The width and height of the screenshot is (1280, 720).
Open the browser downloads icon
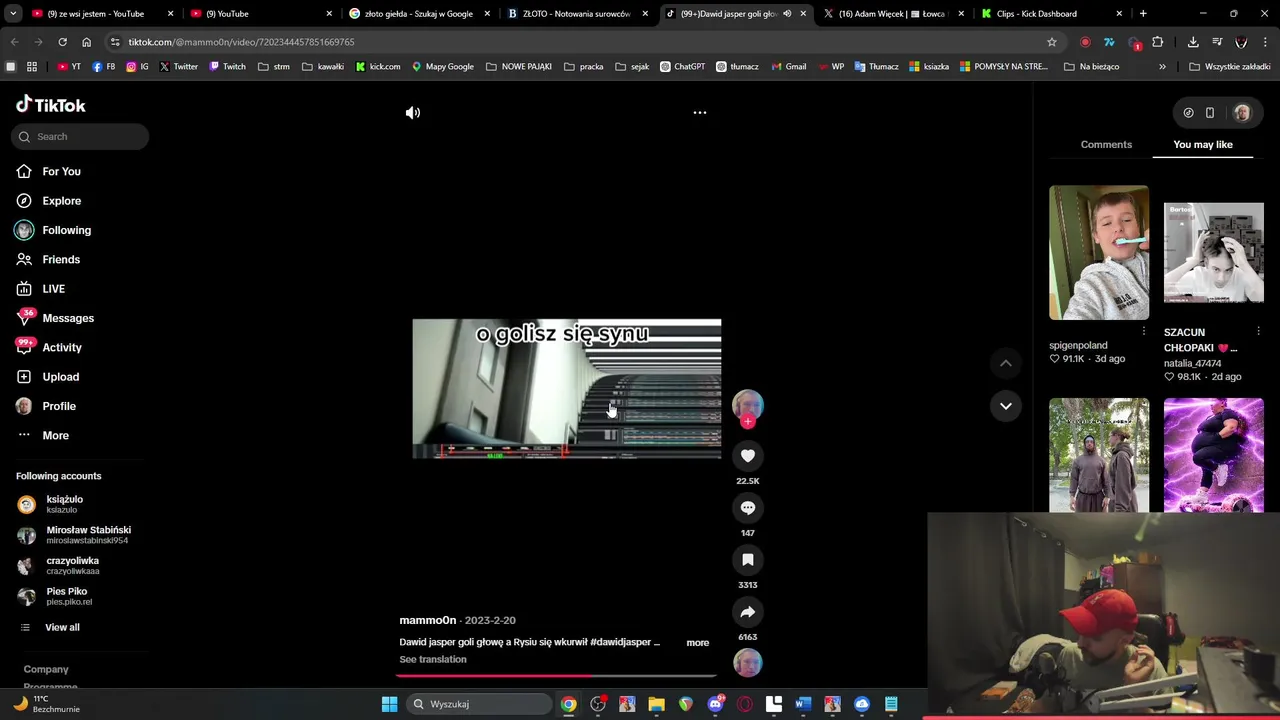1193,42
